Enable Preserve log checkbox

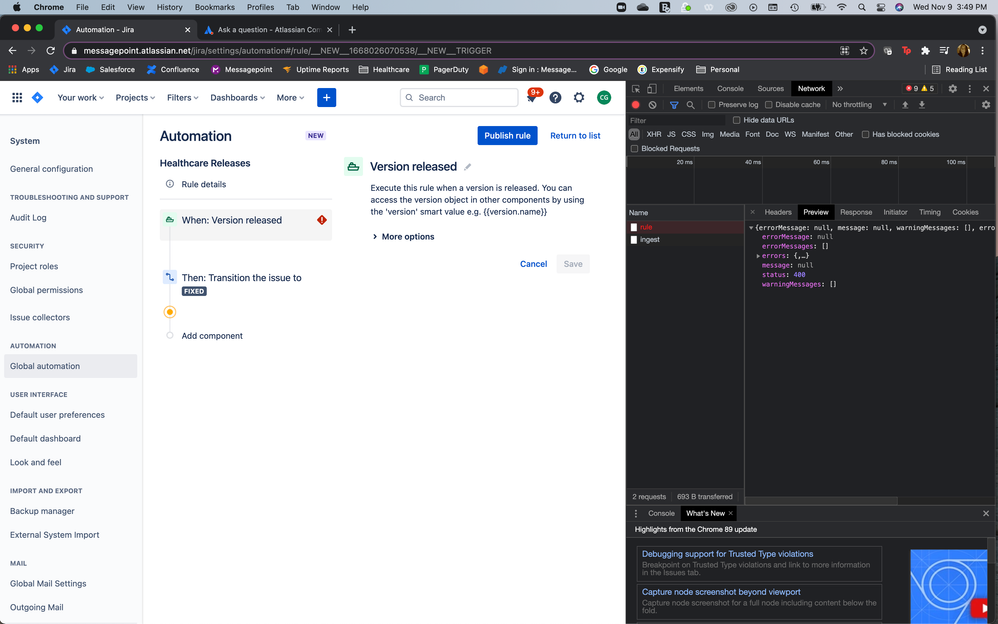tap(712, 104)
